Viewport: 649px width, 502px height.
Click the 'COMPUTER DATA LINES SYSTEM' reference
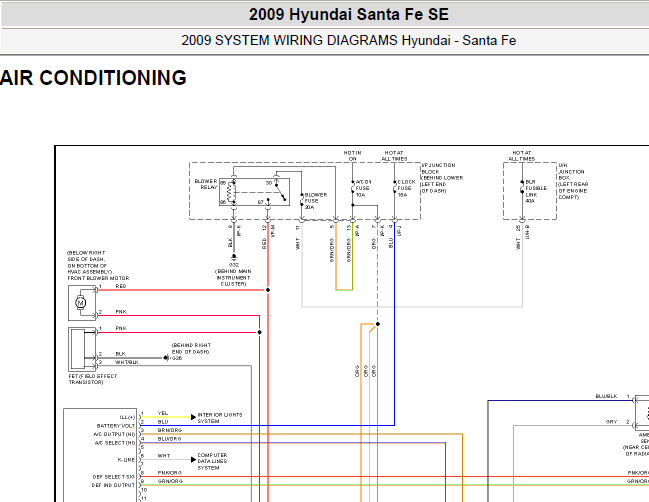(x=212, y=461)
